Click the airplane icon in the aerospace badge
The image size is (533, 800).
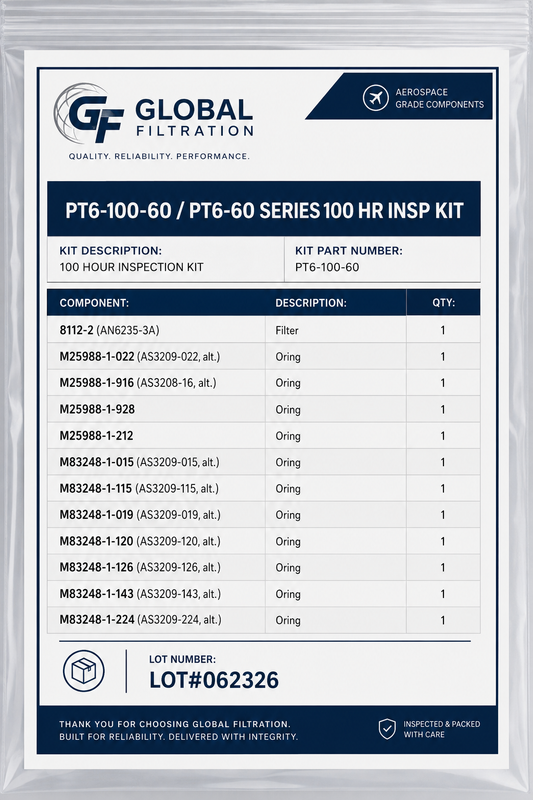click(376, 97)
